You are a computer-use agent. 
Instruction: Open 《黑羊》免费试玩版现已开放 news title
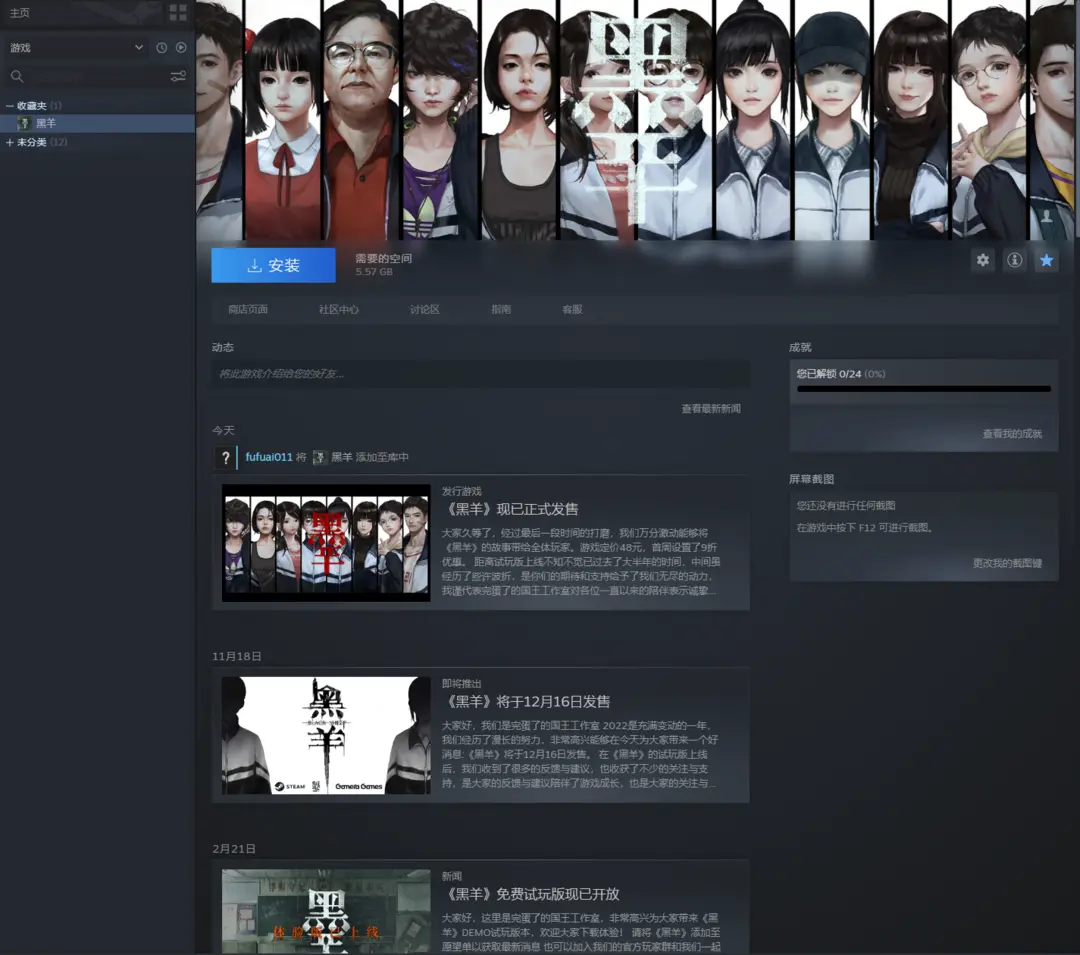pyautogui.click(x=531, y=894)
